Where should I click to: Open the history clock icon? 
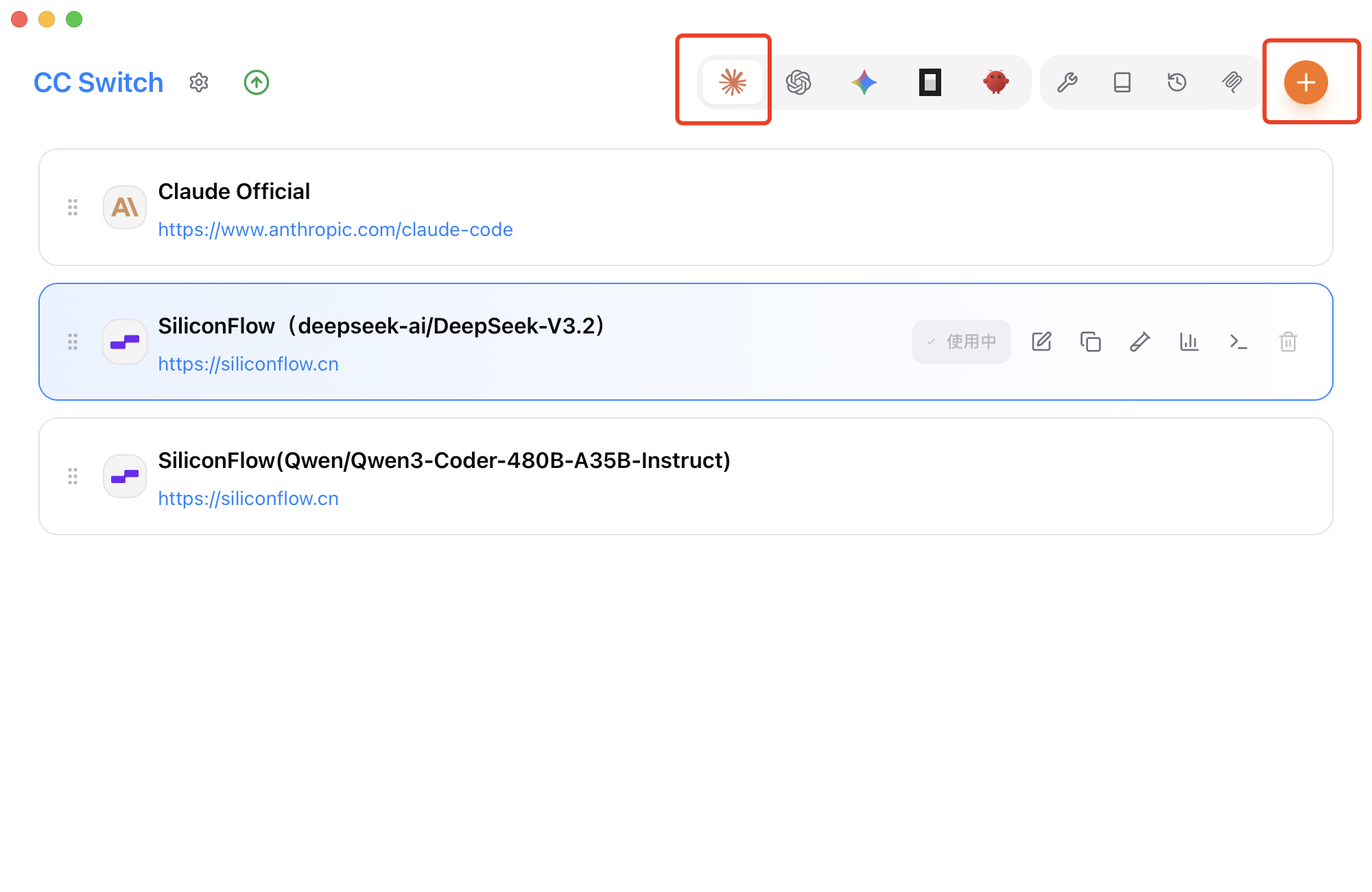click(1177, 82)
